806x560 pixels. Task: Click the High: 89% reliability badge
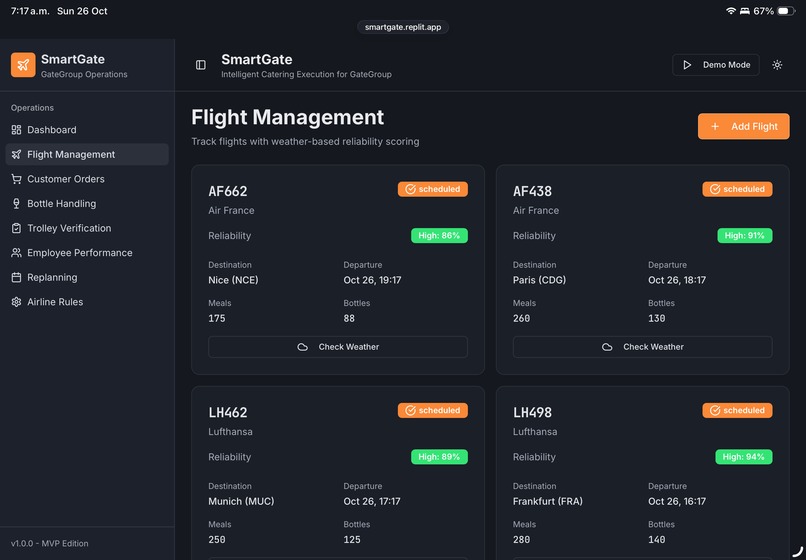point(439,457)
